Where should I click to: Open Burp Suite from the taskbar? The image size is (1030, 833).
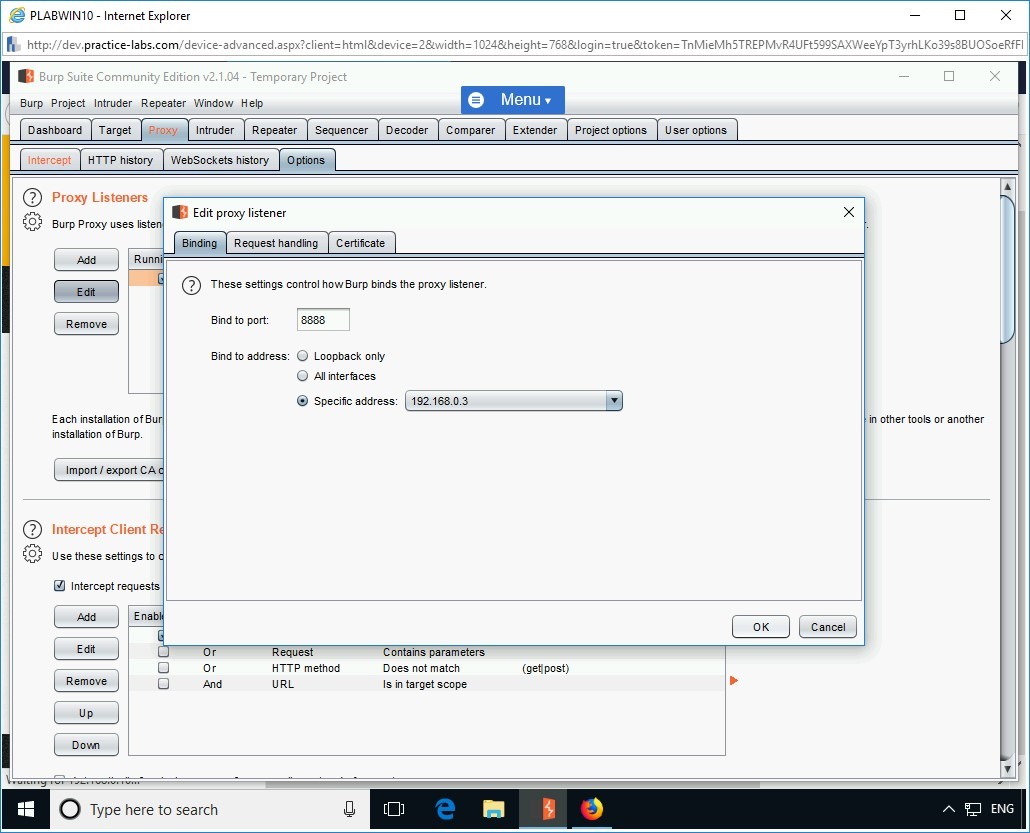click(544, 809)
